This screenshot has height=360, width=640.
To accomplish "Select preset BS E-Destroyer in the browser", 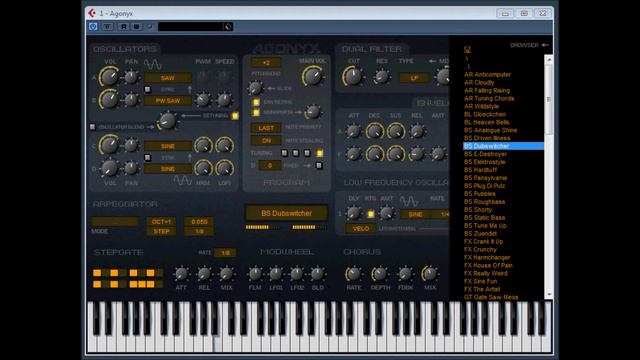I will [485, 154].
